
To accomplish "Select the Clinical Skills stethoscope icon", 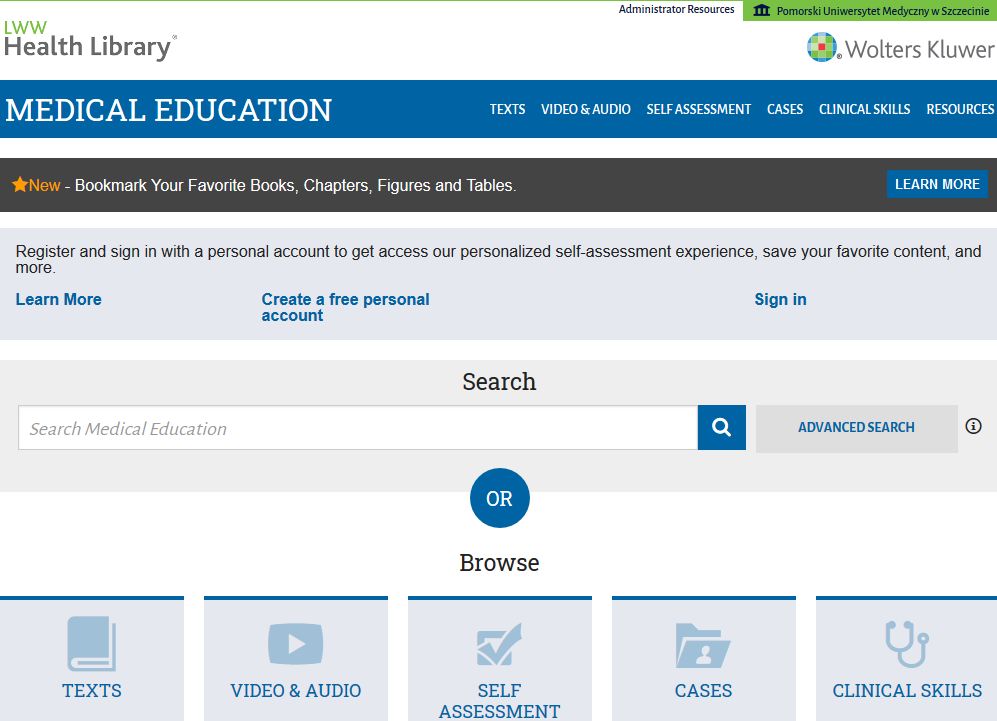I will click(x=906, y=643).
